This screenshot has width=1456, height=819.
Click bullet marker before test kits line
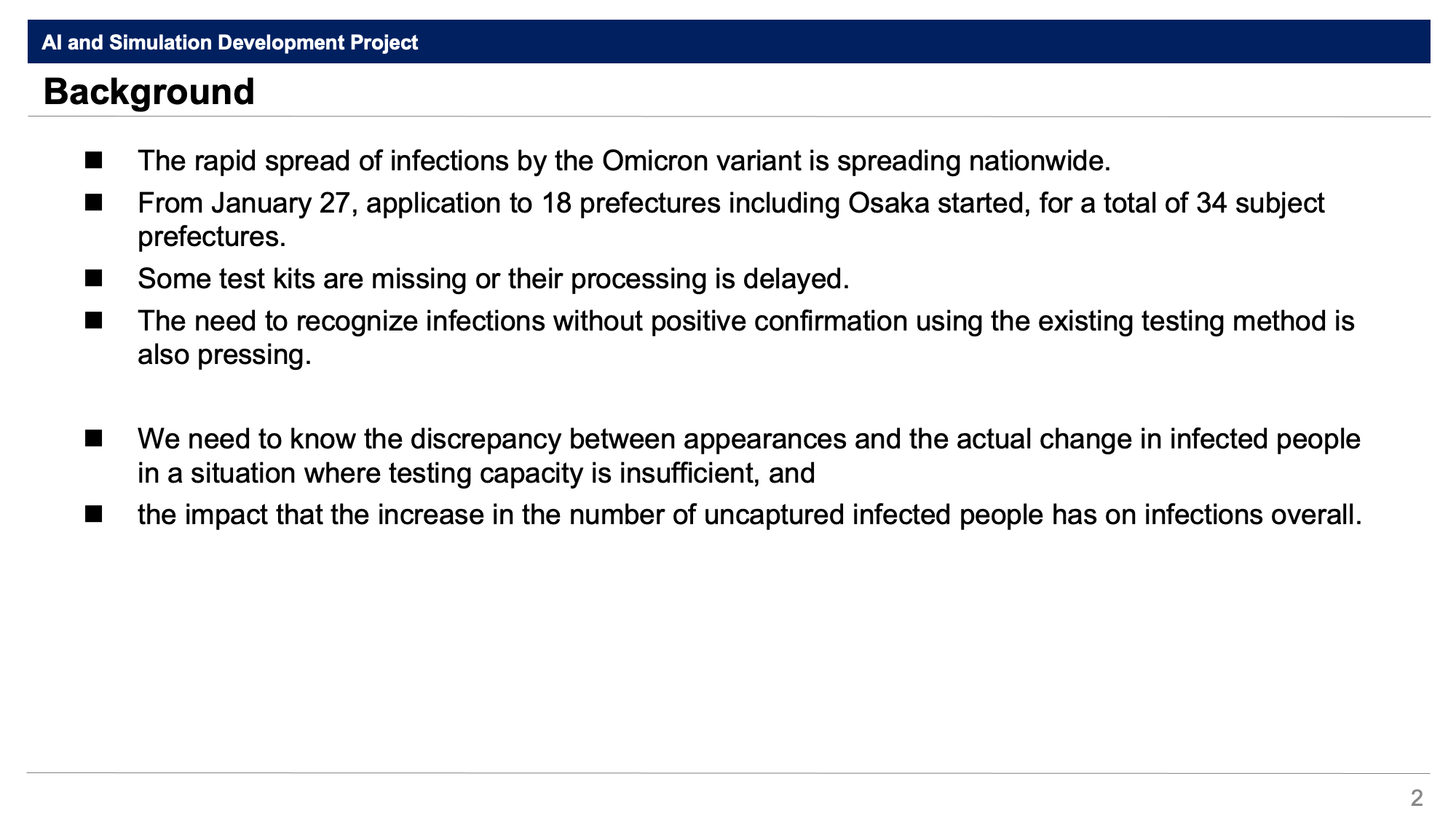93,278
